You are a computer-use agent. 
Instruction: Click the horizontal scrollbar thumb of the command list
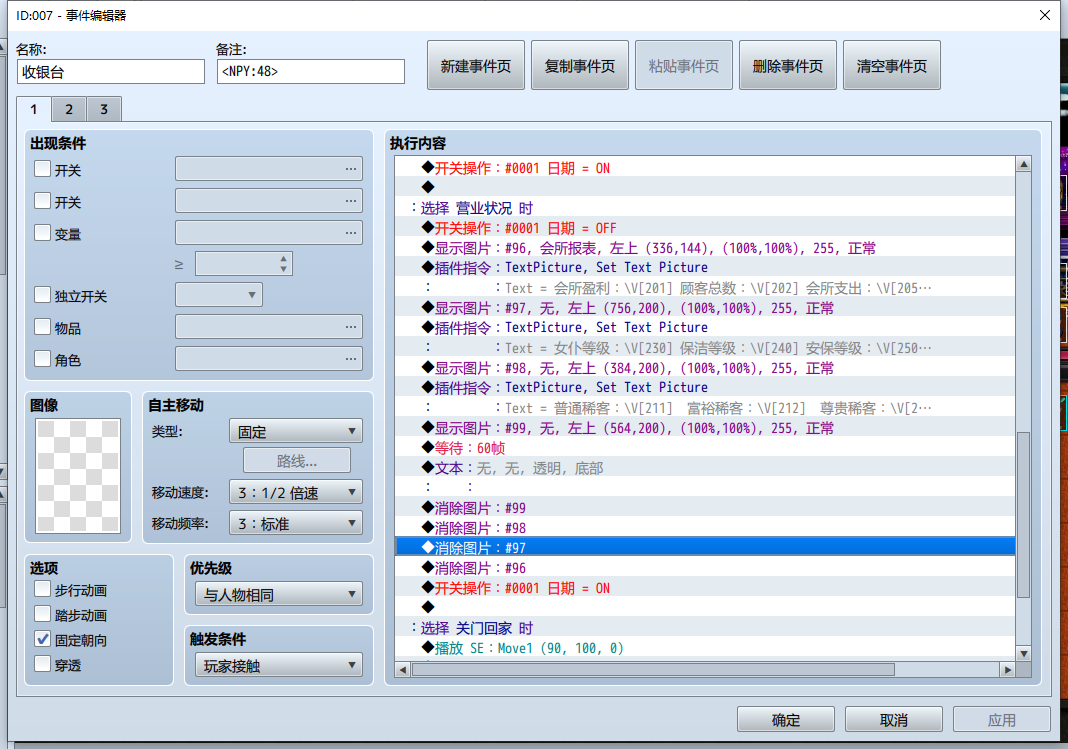pos(653,670)
